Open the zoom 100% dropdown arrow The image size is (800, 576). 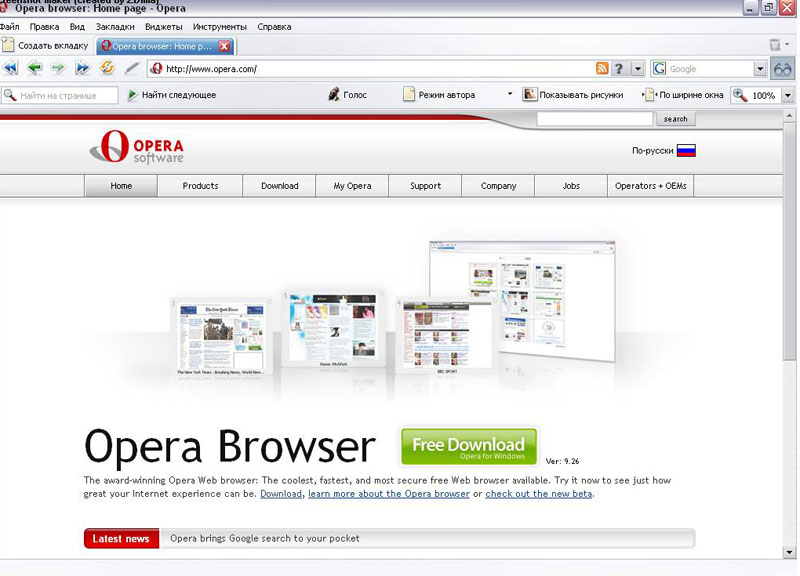tap(788, 95)
